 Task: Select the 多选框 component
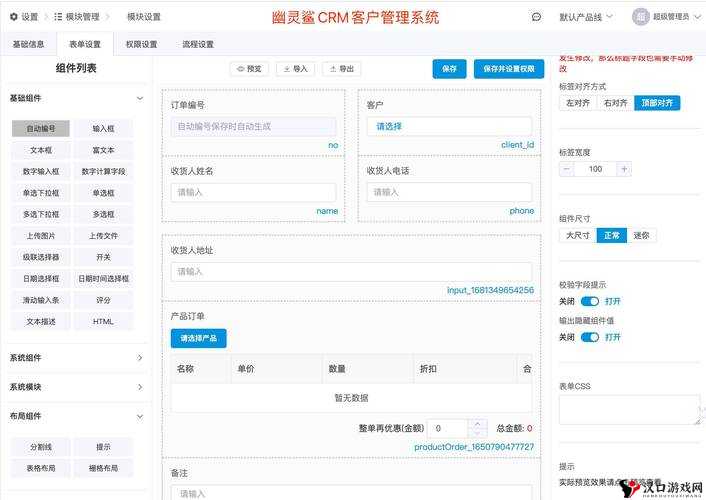point(104,214)
